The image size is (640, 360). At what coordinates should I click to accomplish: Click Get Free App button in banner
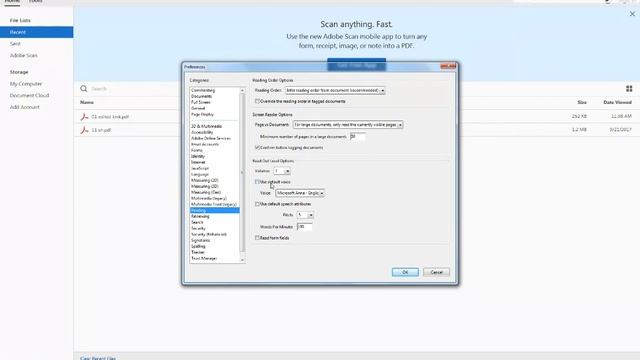click(356, 64)
